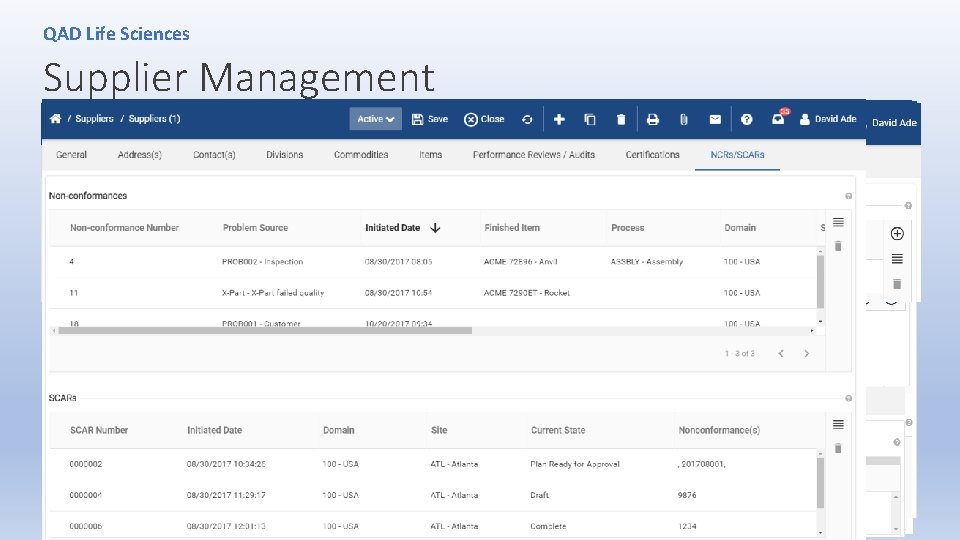
Task: Go to the home icon in breadcrumb
Action: click(x=55, y=119)
